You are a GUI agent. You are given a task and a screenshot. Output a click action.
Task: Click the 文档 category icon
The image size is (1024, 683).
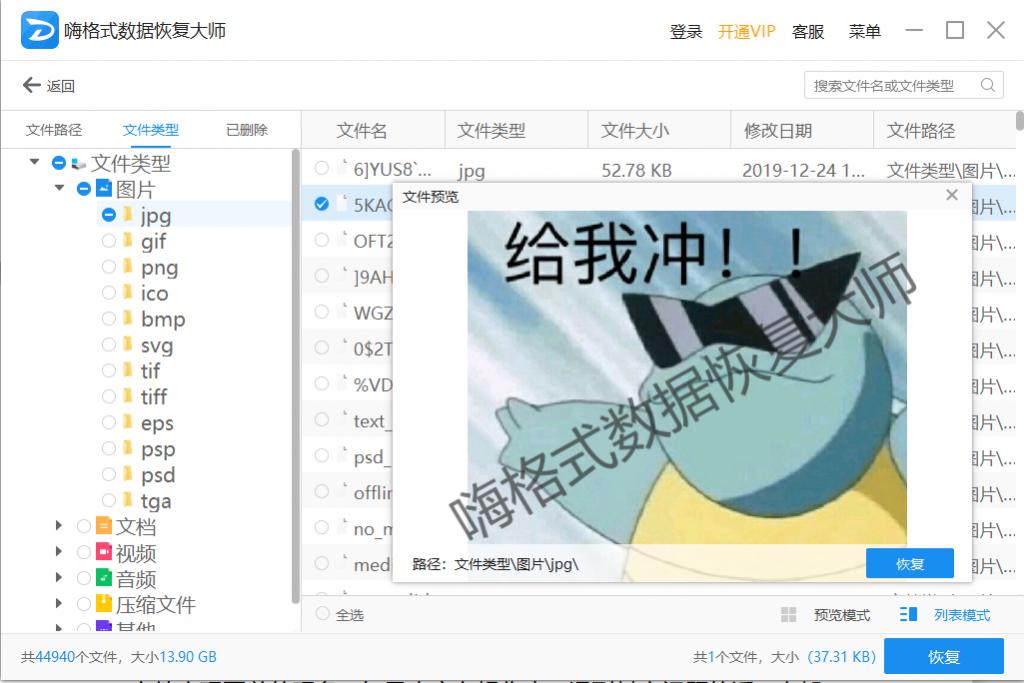[104, 525]
